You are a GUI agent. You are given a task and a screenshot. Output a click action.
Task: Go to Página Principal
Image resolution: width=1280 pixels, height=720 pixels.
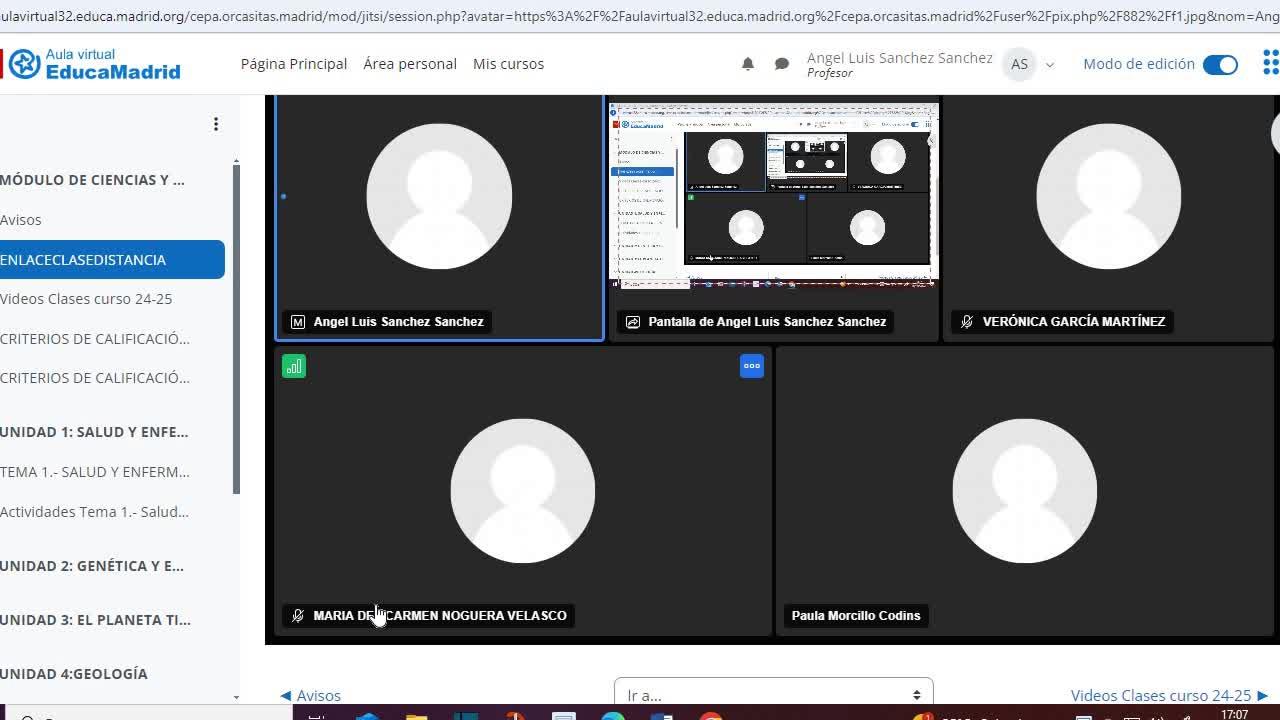pyautogui.click(x=294, y=64)
